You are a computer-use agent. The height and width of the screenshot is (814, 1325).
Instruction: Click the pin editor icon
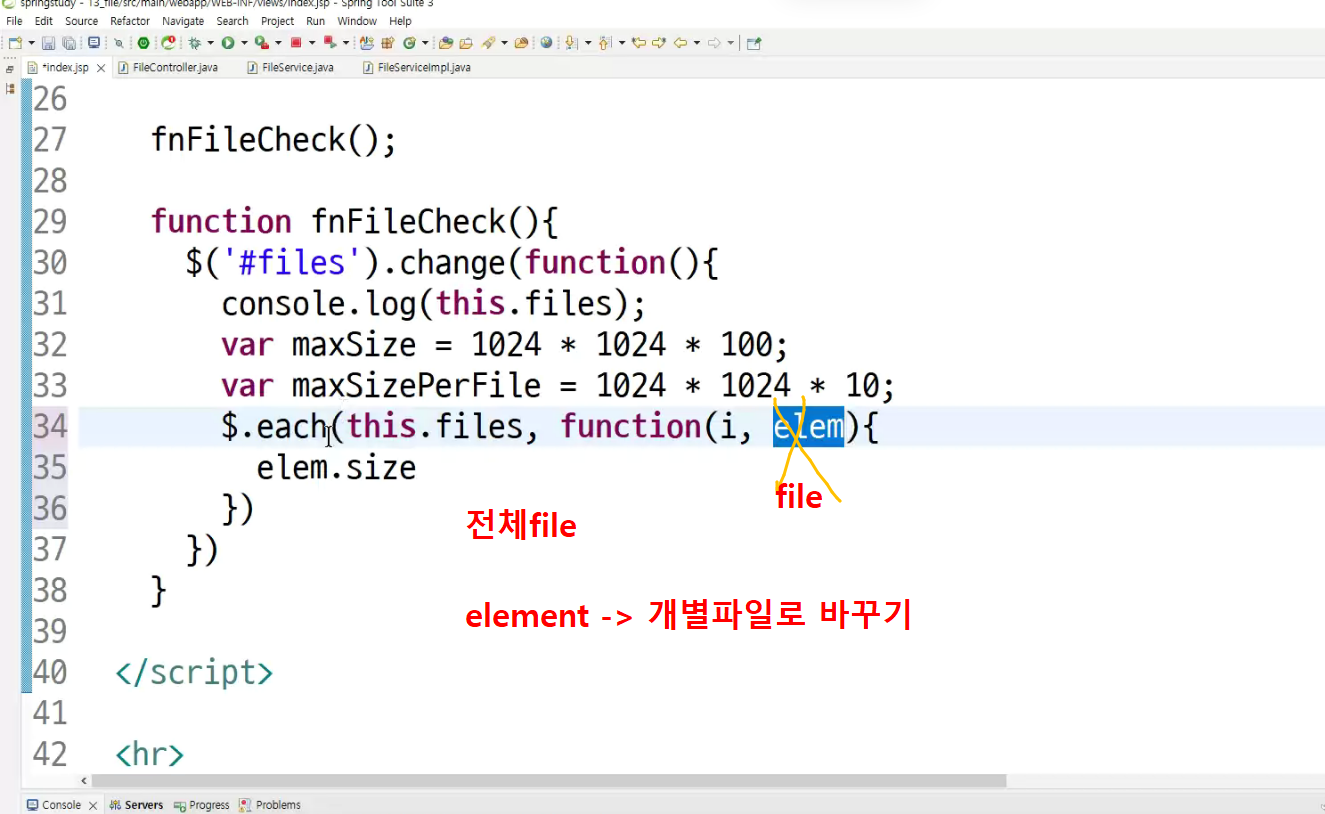coord(754,43)
